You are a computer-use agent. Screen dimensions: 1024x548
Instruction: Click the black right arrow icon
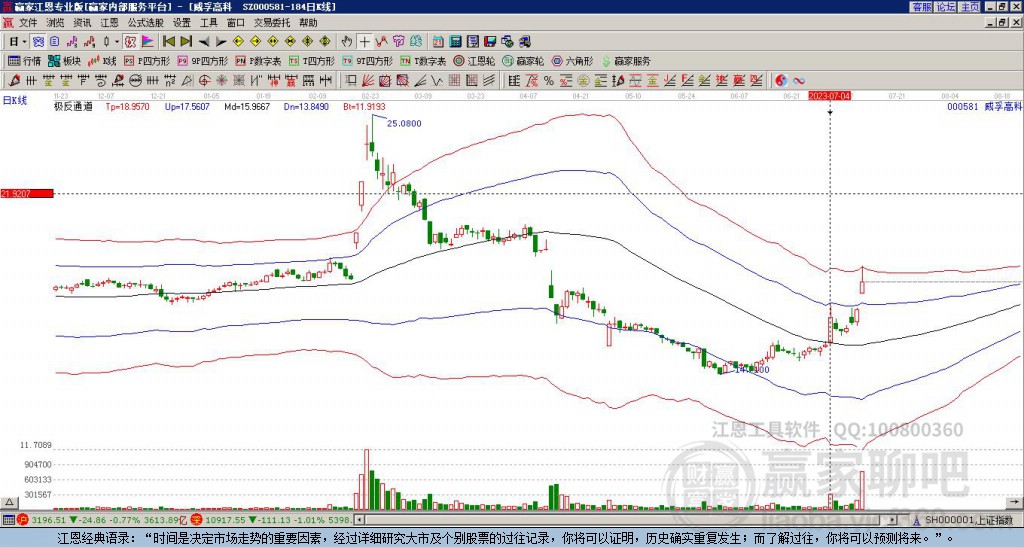(221, 42)
